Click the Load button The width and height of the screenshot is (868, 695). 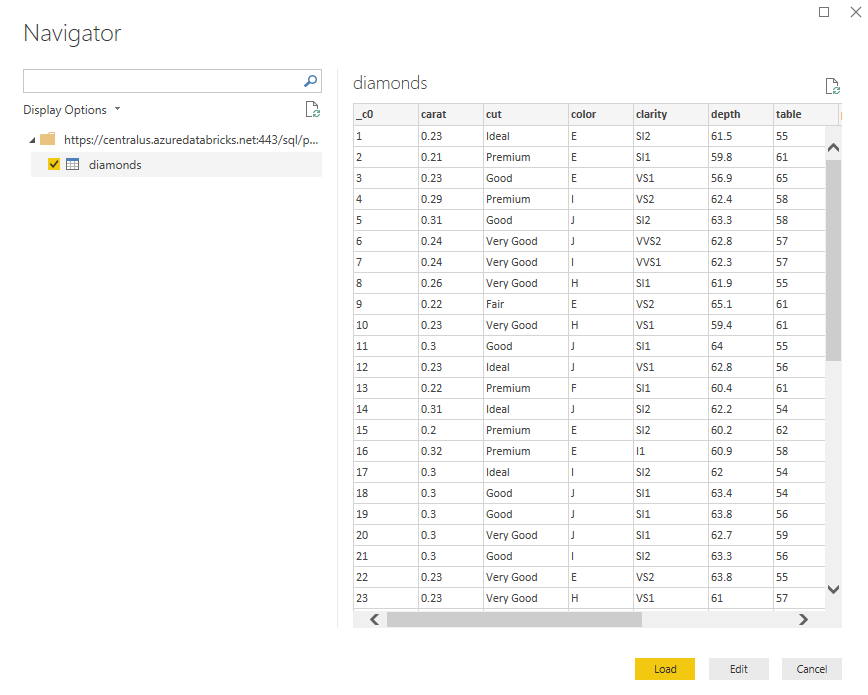pos(665,669)
